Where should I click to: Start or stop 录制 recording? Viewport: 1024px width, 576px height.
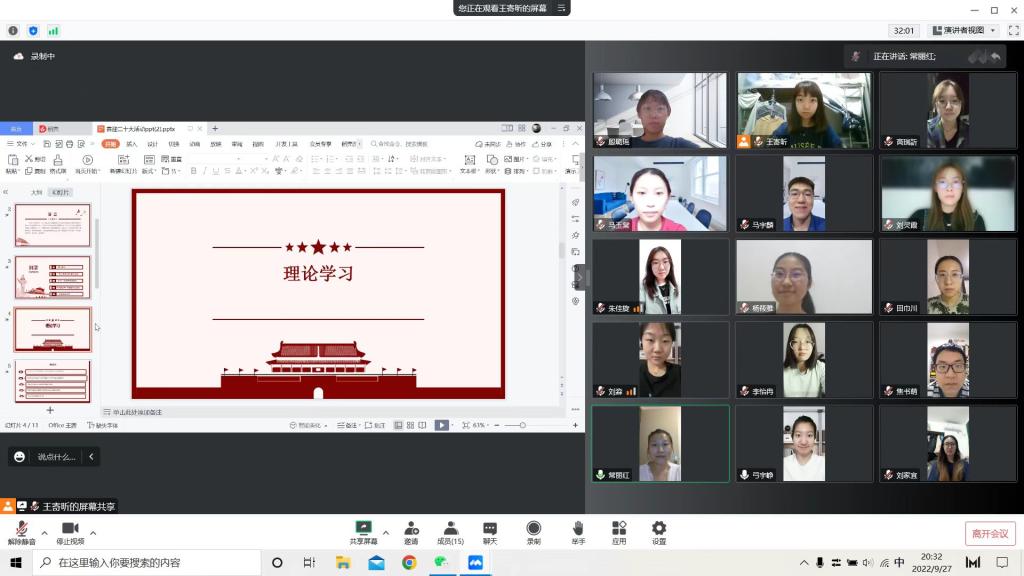click(x=533, y=532)
